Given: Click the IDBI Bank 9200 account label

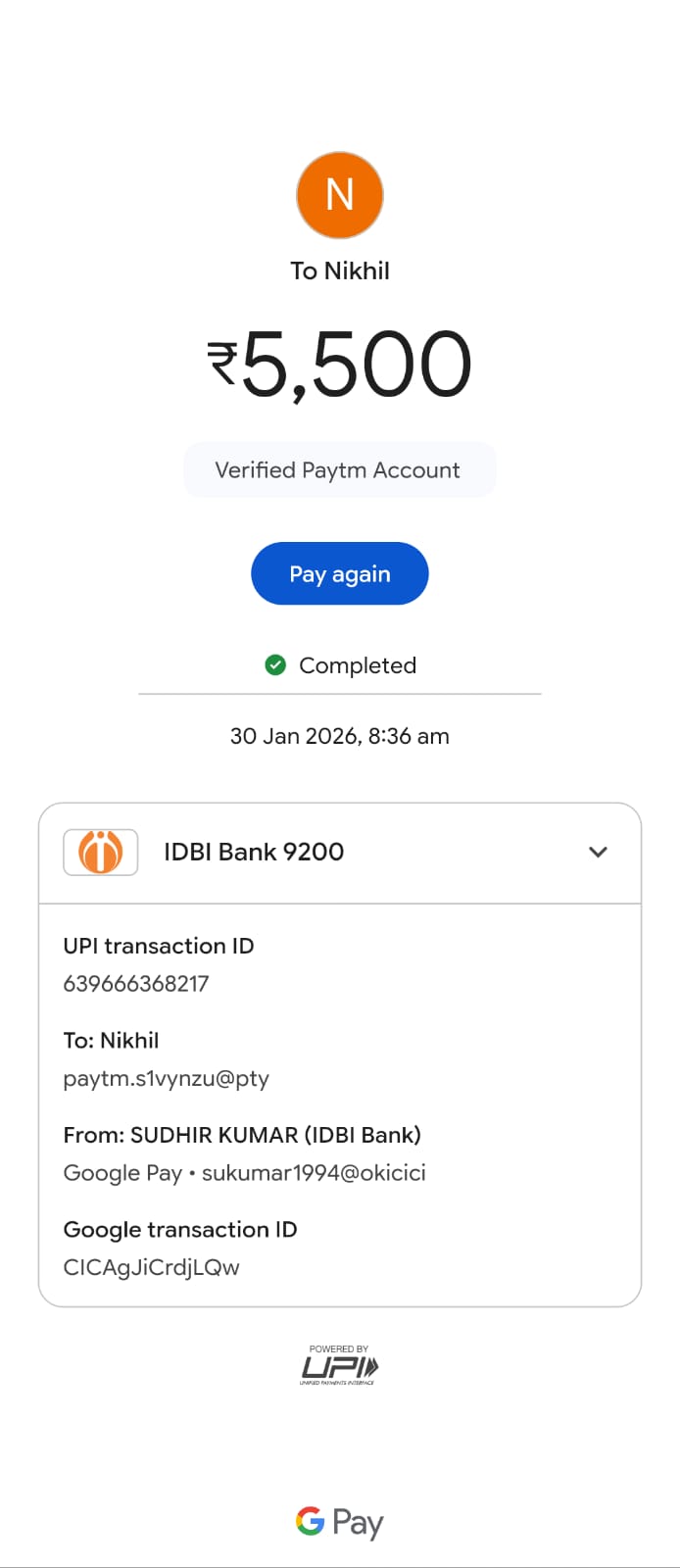Looking at the screenshot, I should click(x=254, y=852).
